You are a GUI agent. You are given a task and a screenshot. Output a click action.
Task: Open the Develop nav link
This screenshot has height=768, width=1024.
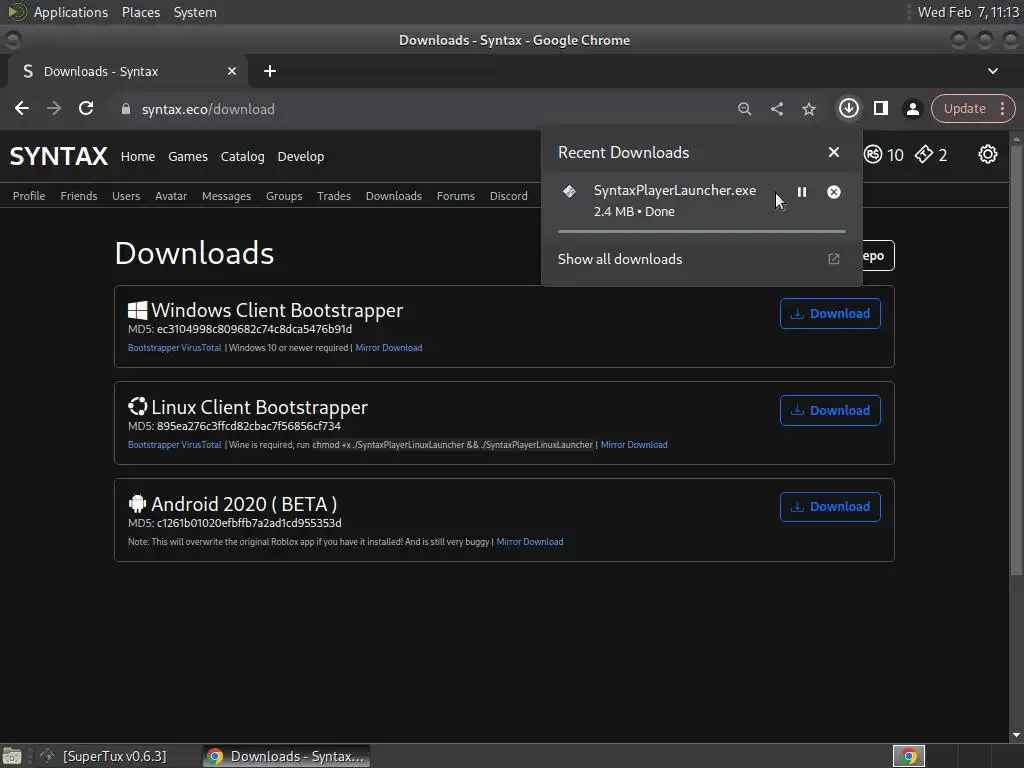[x=300, y=157]
